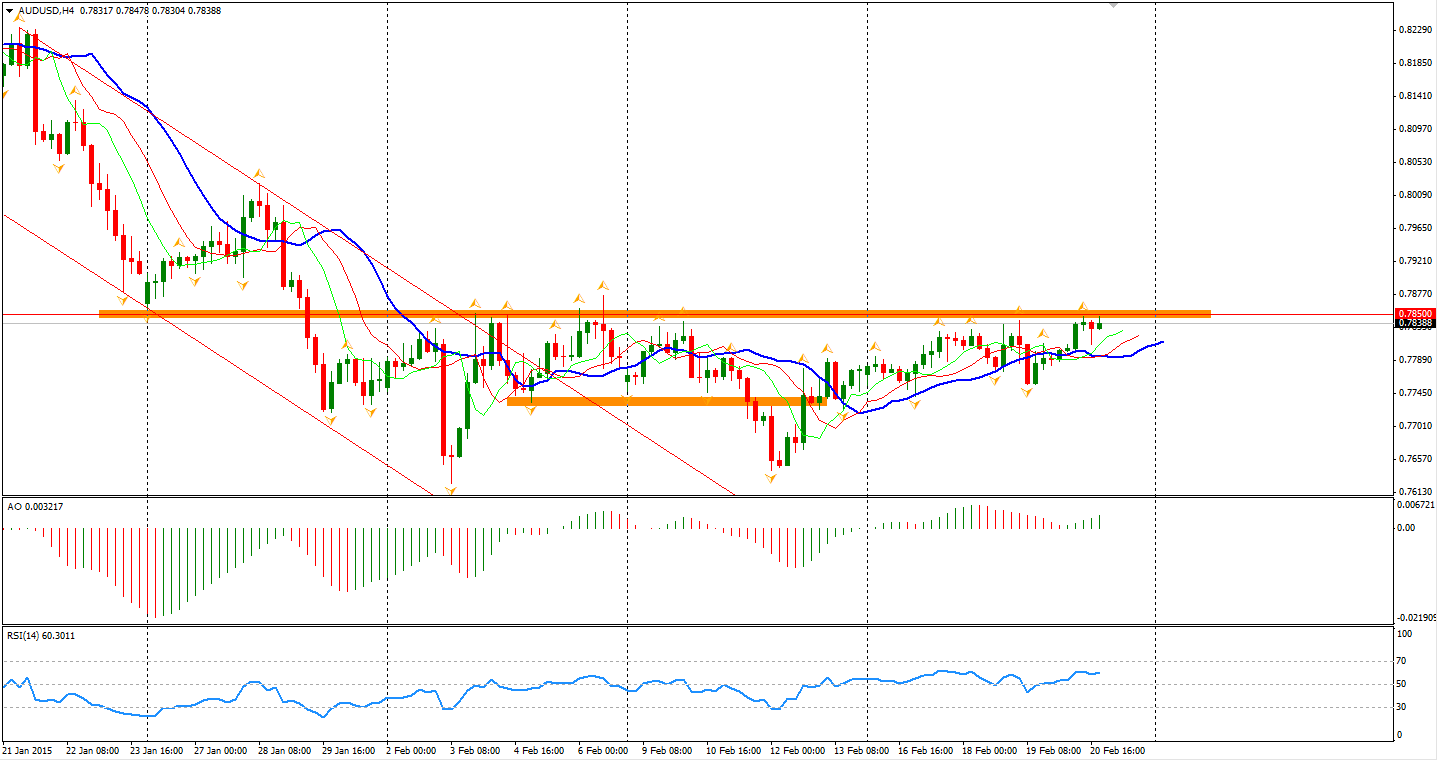The image size is (1438, 761).
Task: Click the 0.79210 price on the axis
Action: [x=1414, y=261]
